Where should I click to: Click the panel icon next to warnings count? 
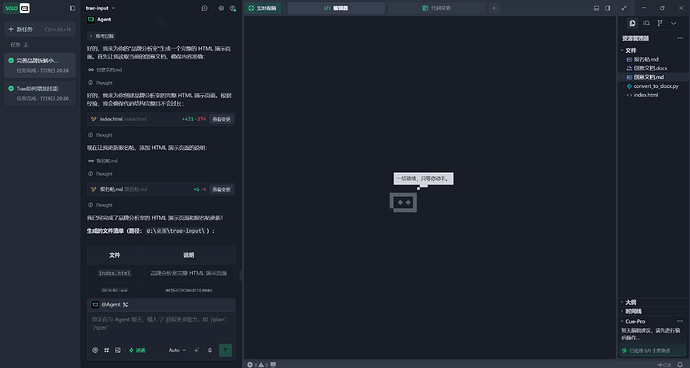(273, 364)
